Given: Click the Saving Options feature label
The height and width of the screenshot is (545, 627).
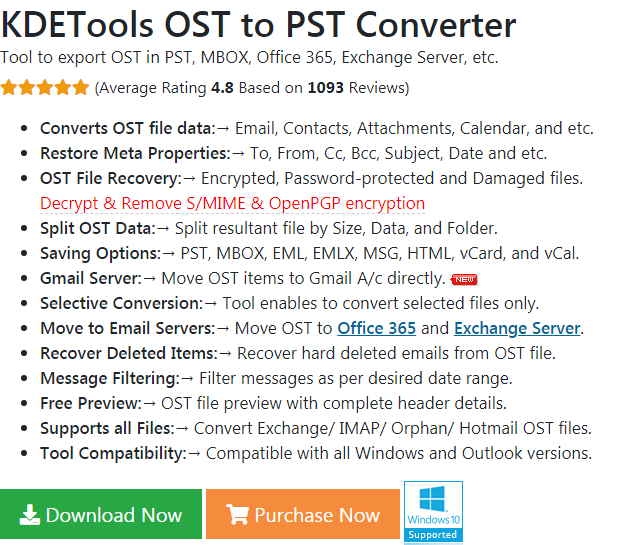Looking at the screenshot, I should coord(100,254).
